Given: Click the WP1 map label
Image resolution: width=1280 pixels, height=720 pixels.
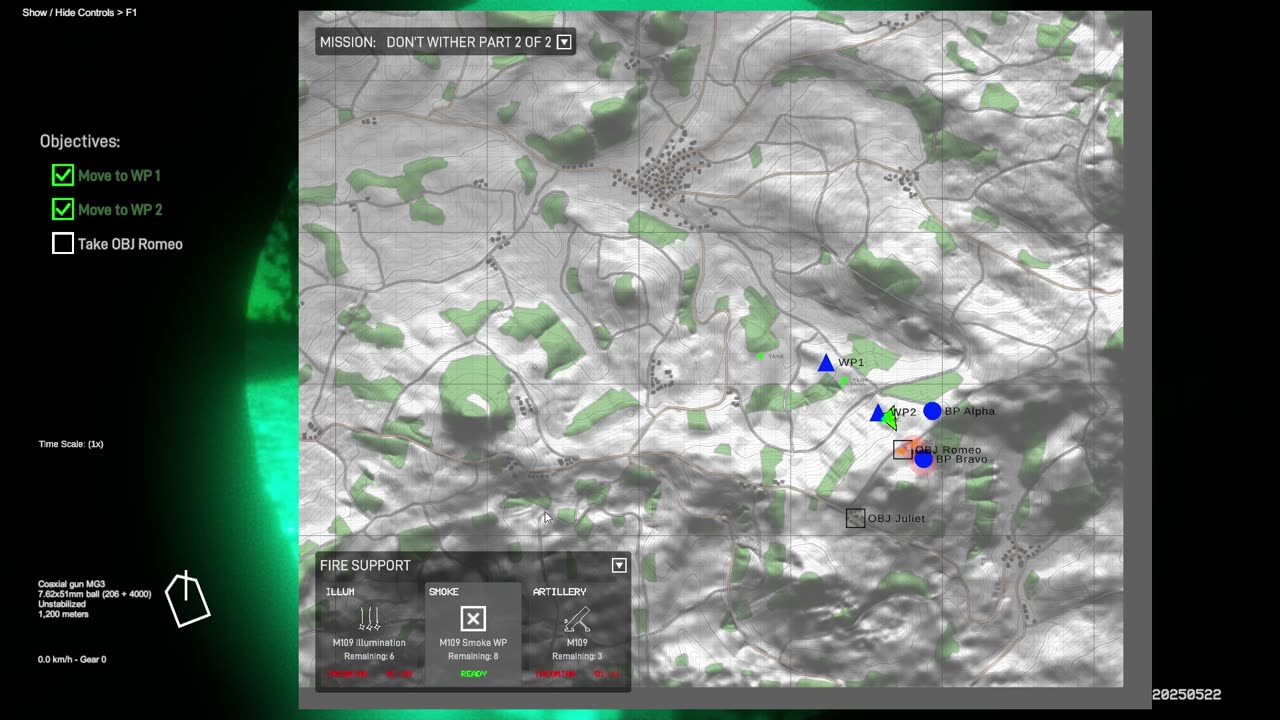Looking at the screenshot, I should [x=851, y=363].
